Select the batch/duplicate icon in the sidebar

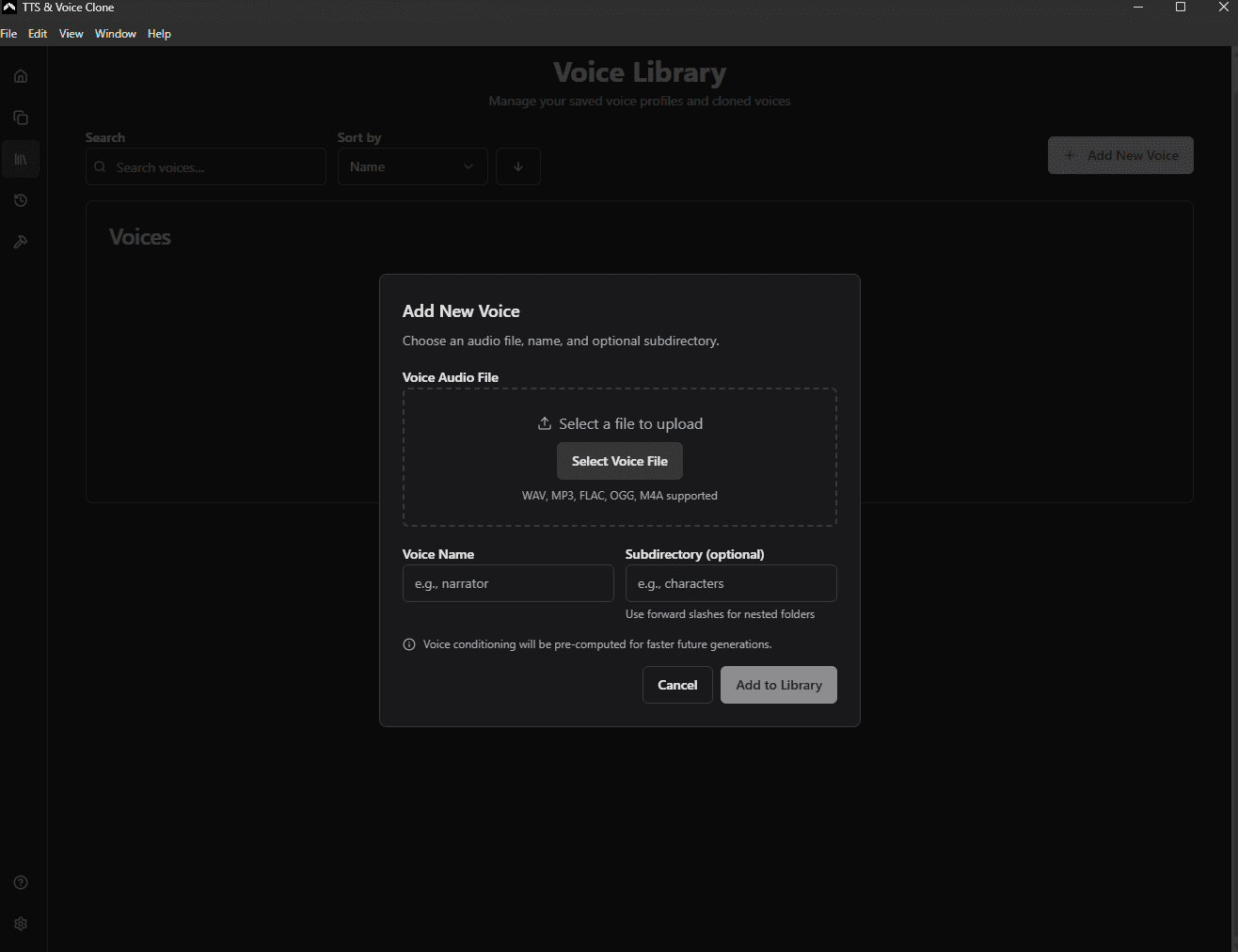pos(21,117)
